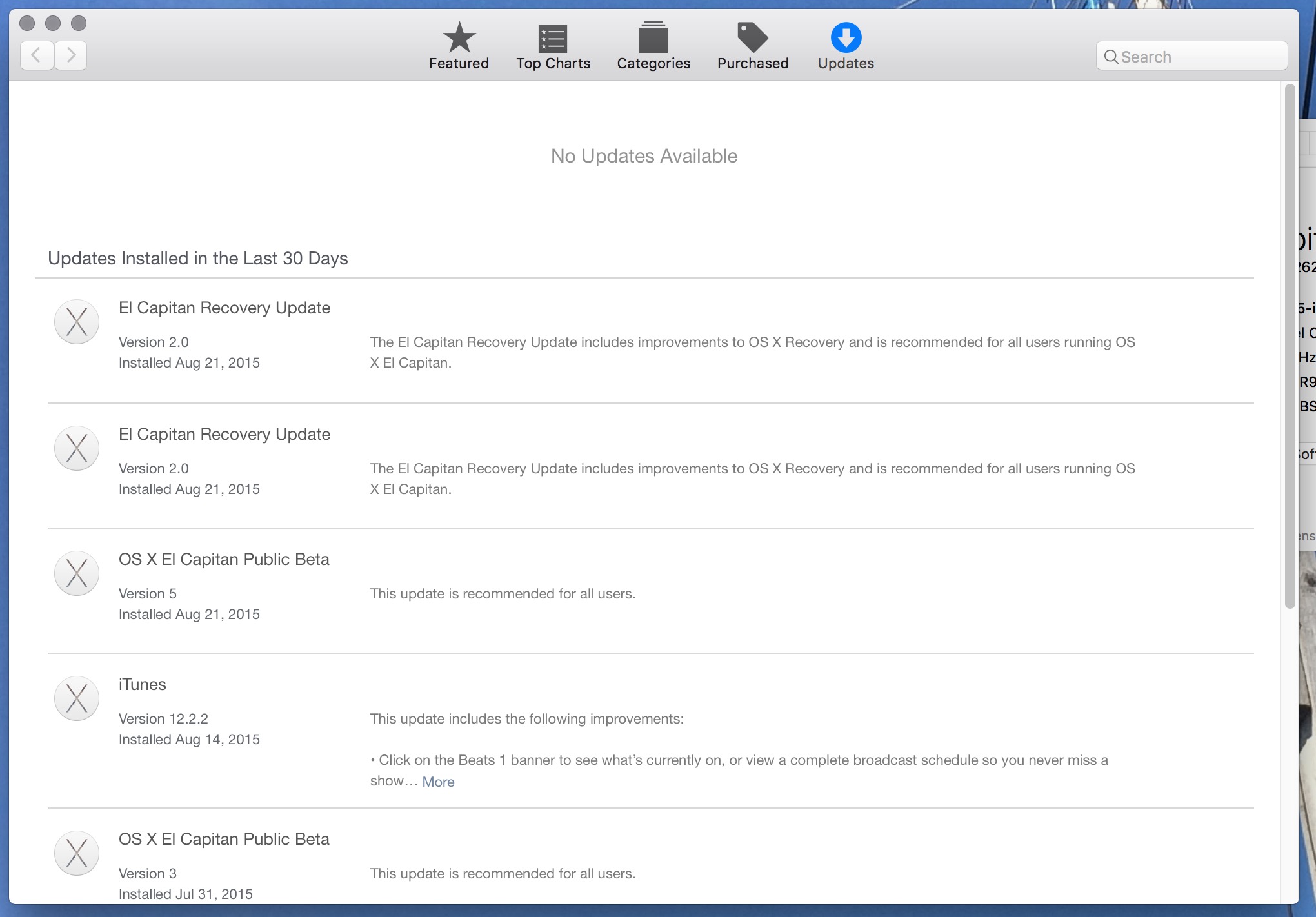Go forward with the right chevron button
1316x917 pixels.
pyautogui.click(x=71, y=55)
